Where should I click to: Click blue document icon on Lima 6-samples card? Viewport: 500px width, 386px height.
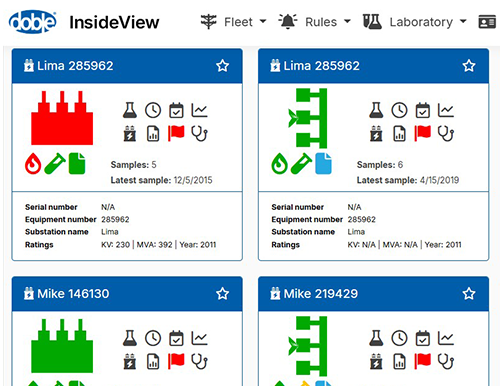323,164
